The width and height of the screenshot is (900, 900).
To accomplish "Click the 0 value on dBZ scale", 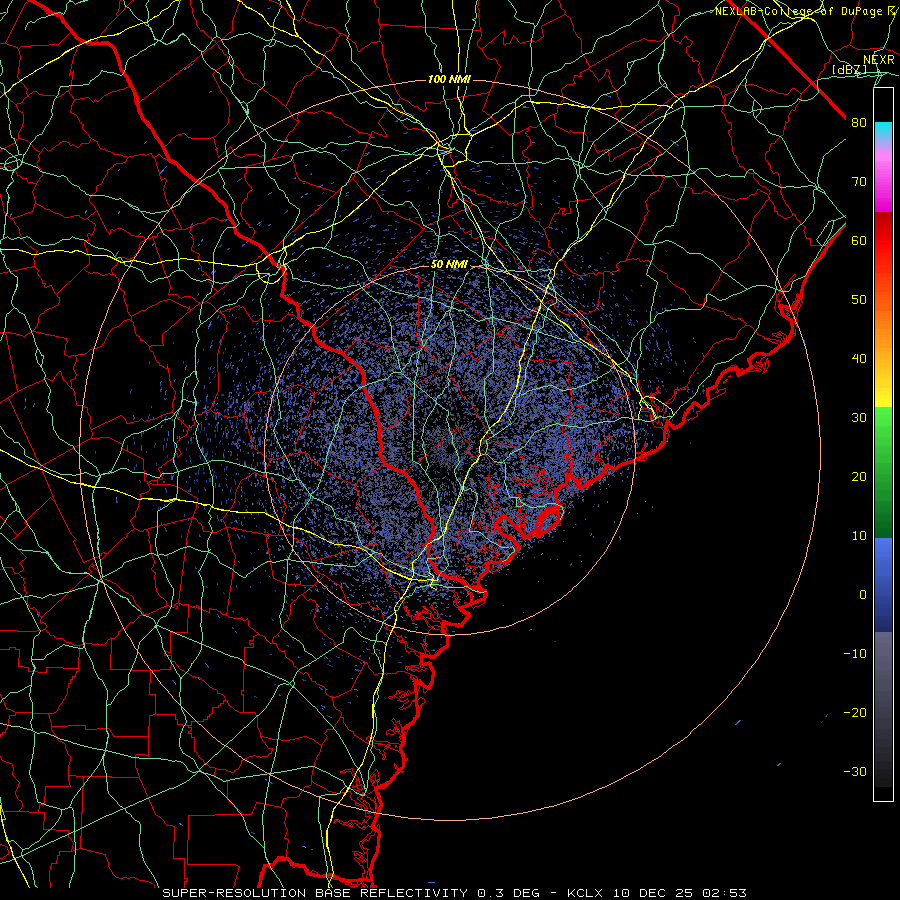I will pos(863,595).
